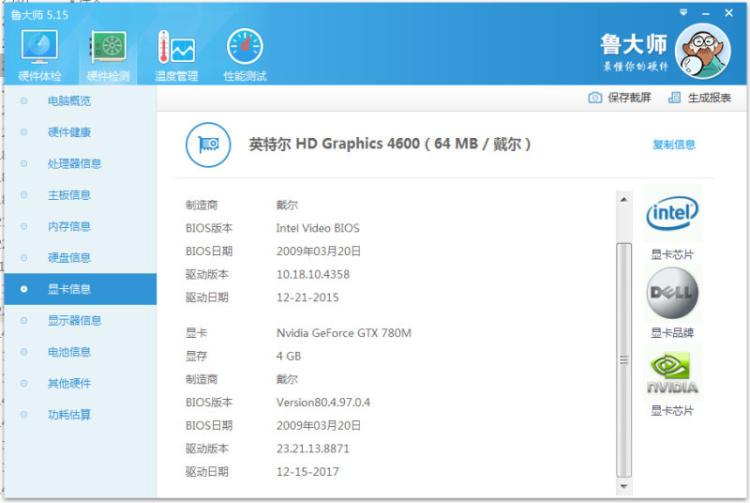Click driver version 10.18.10.4358
Image resolution: width=750 pixels, height=503 pixels.
[313, 274]
